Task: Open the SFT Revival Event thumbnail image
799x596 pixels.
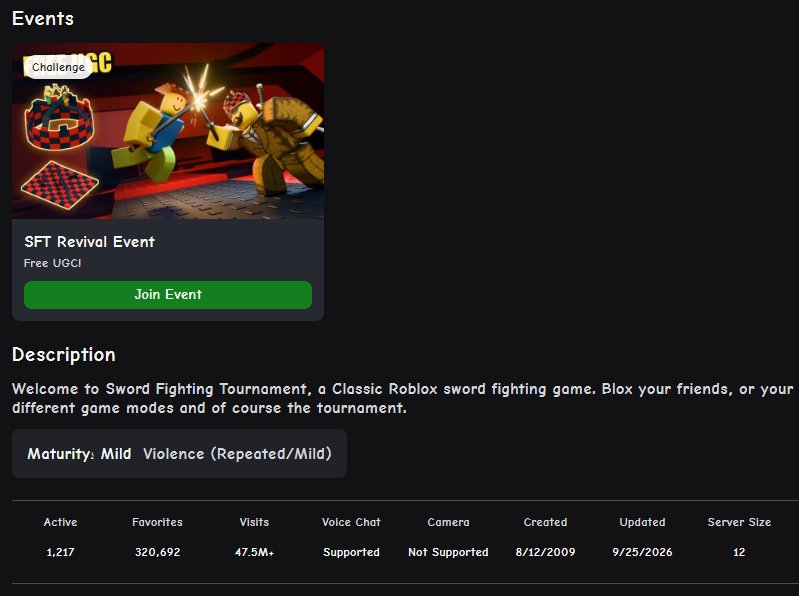Action: click(x=168, y=131)
